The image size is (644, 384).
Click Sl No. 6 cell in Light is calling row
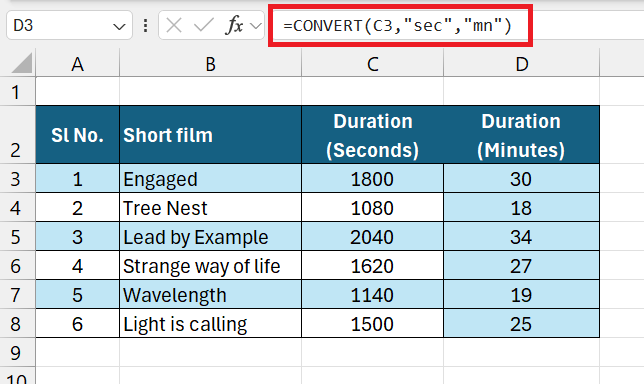78,323
